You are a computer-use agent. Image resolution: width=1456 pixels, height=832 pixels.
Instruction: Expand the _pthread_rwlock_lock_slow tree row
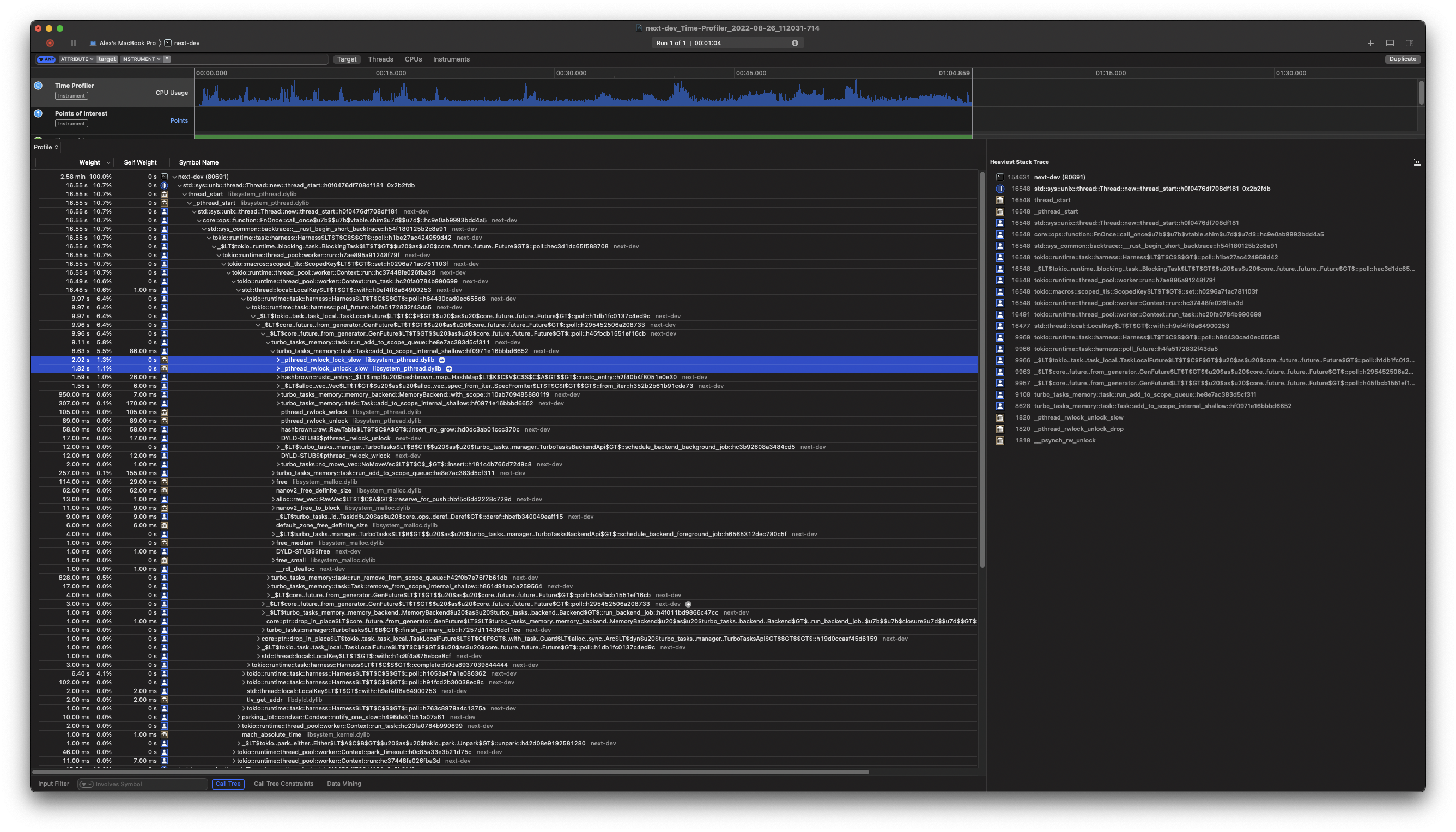coord(278,360)
